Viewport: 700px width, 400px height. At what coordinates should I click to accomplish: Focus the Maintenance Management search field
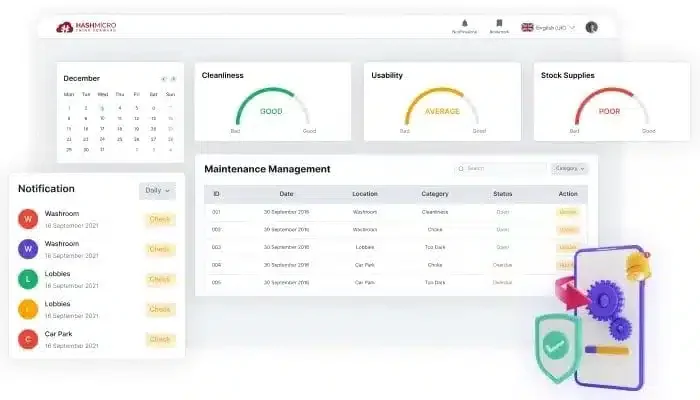[x=500, y=169]
